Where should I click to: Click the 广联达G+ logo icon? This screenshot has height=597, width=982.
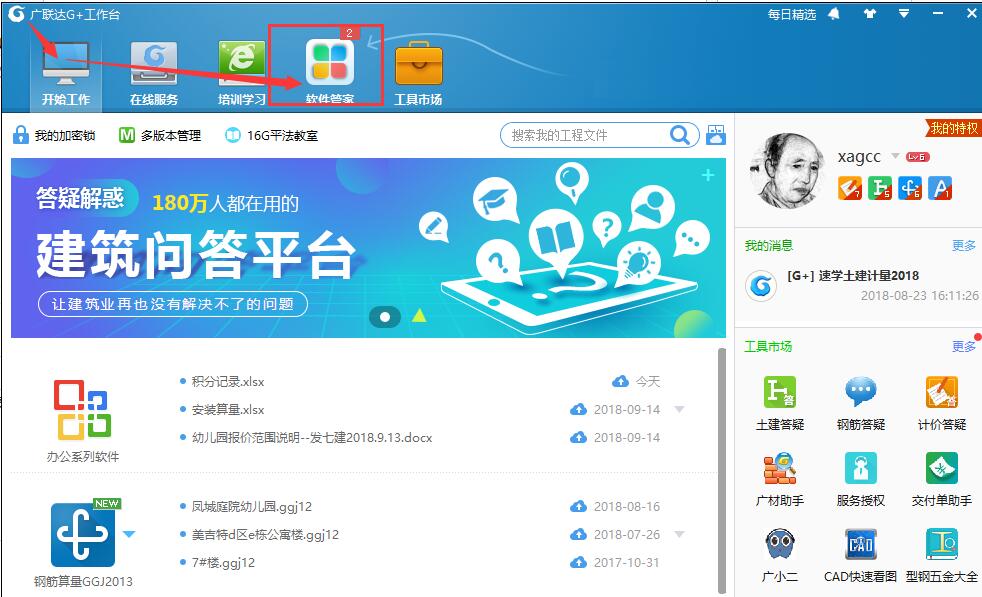[x=17, y=13]
